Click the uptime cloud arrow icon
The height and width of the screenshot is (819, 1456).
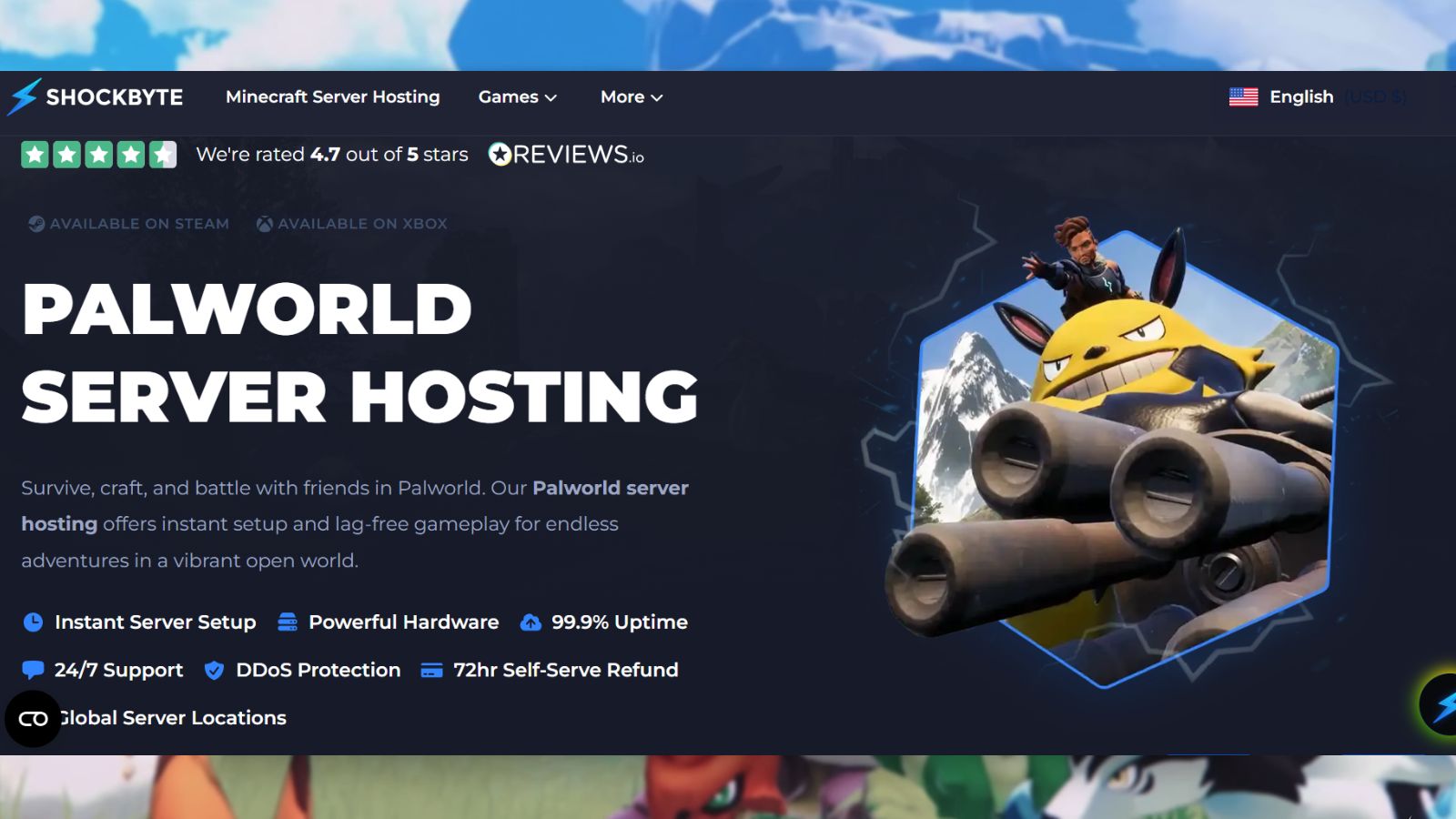(x=531, y=622)
